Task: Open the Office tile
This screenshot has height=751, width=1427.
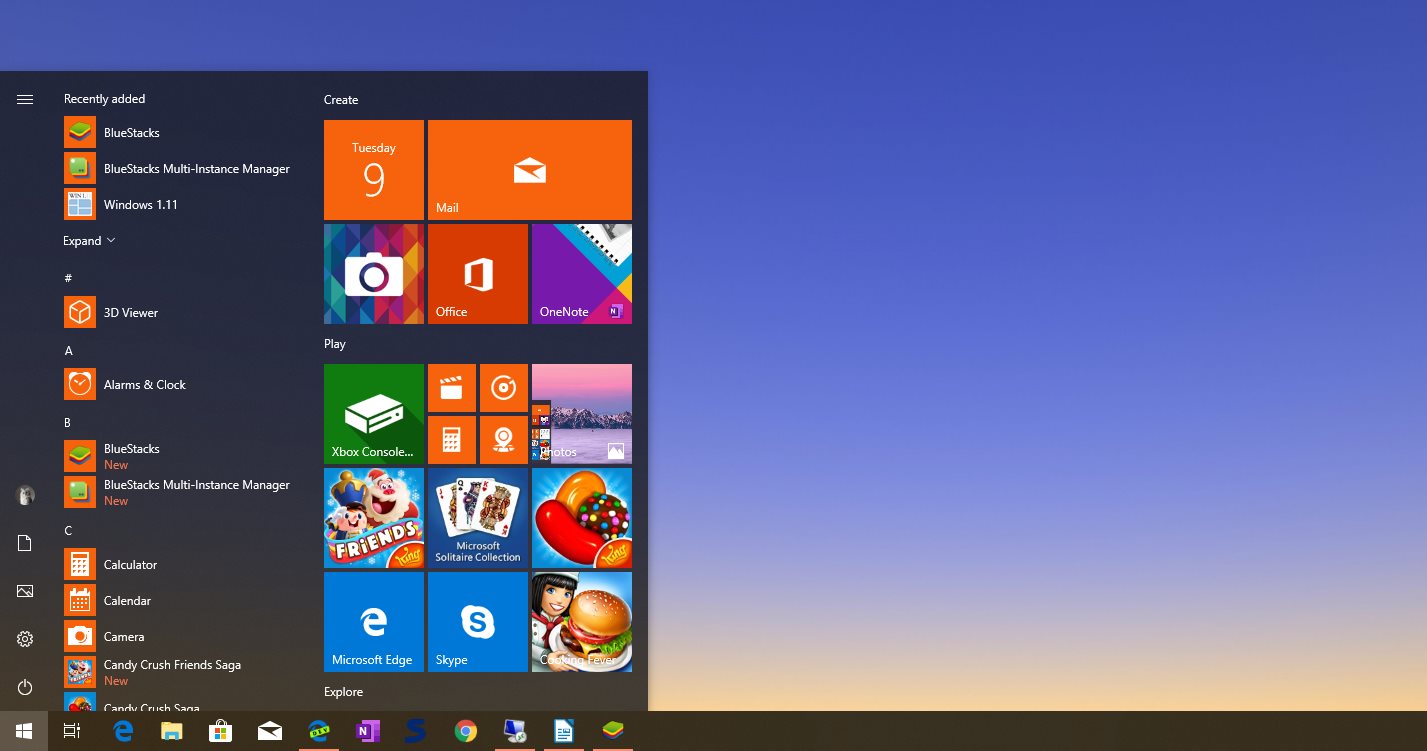Action: point(478,274)
